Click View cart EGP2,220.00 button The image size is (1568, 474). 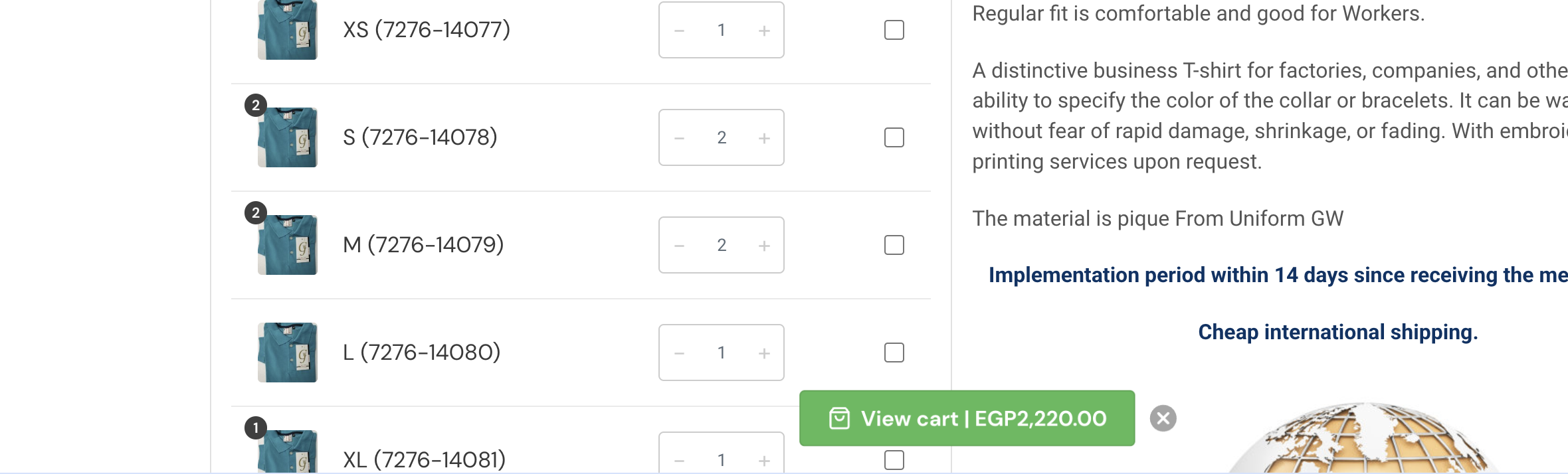coord(967,418)
